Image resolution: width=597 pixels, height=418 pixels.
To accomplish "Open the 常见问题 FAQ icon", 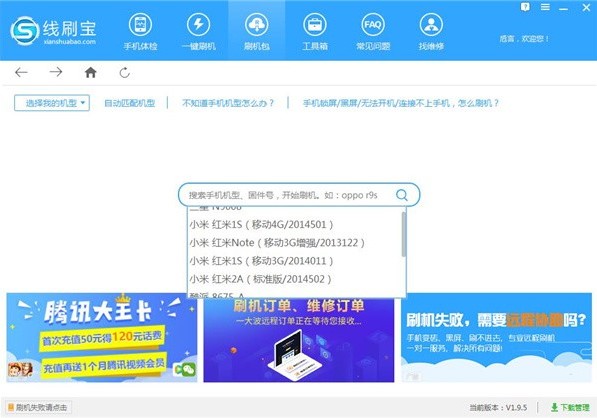I will tap(373, 32).
